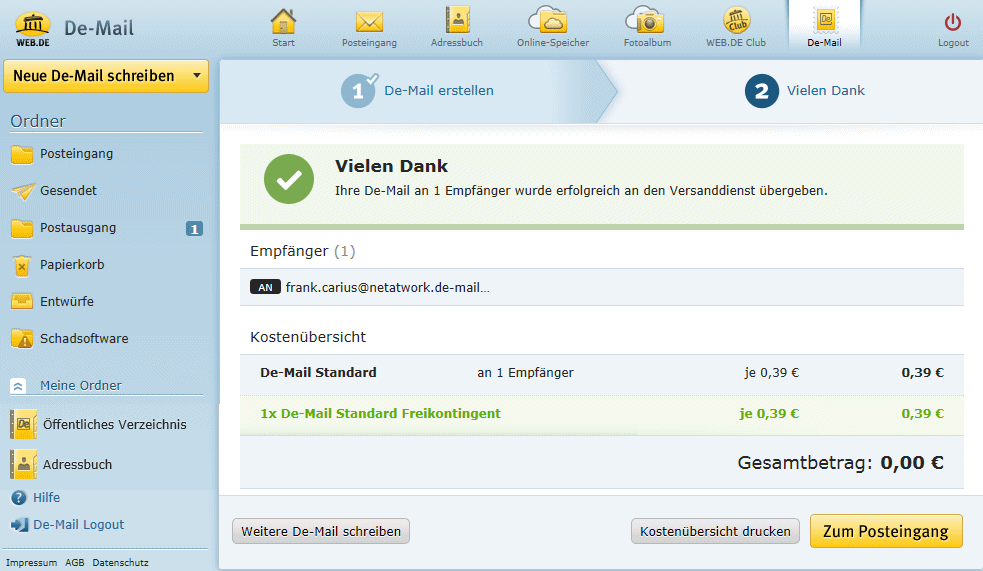Click the Kostenübersicht heading
The image size is (983, 571).
[308, 337]
